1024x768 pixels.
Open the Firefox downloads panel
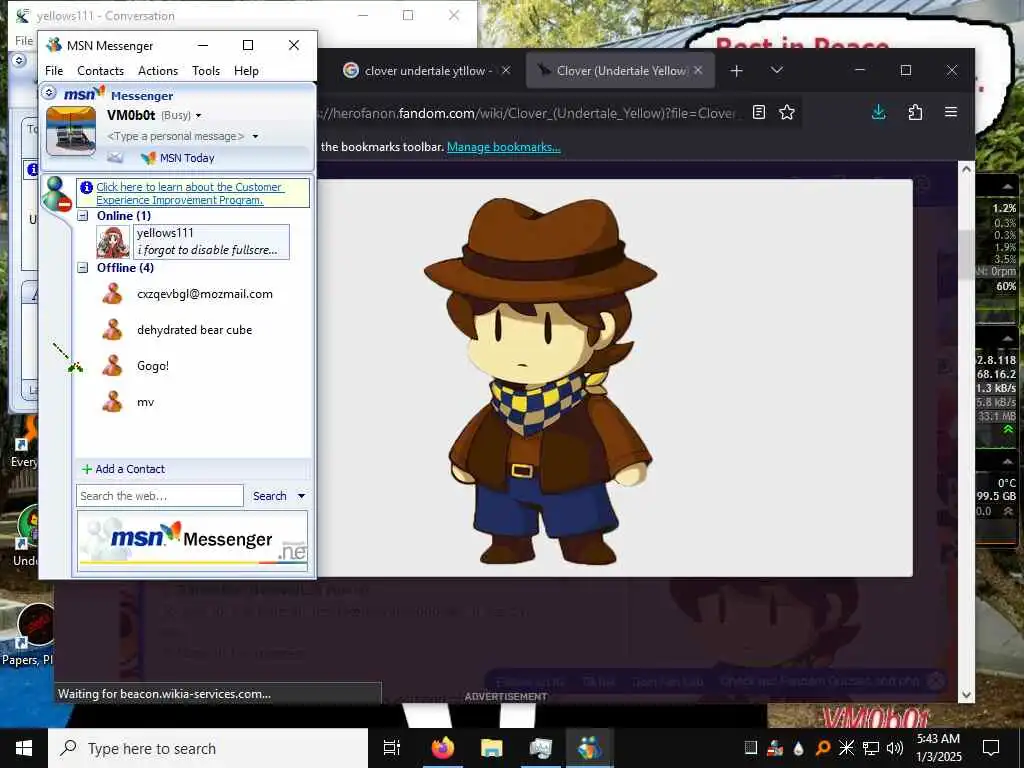click(879, 112)
